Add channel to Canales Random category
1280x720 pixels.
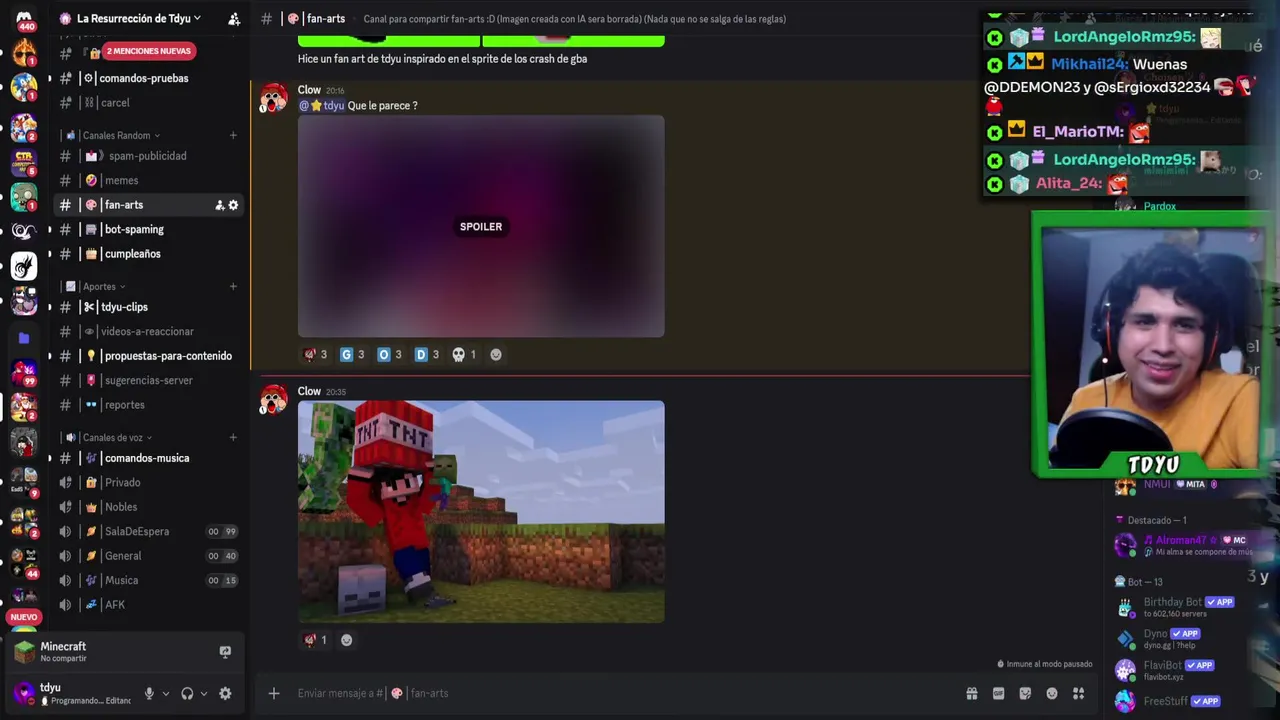[233, 135]
